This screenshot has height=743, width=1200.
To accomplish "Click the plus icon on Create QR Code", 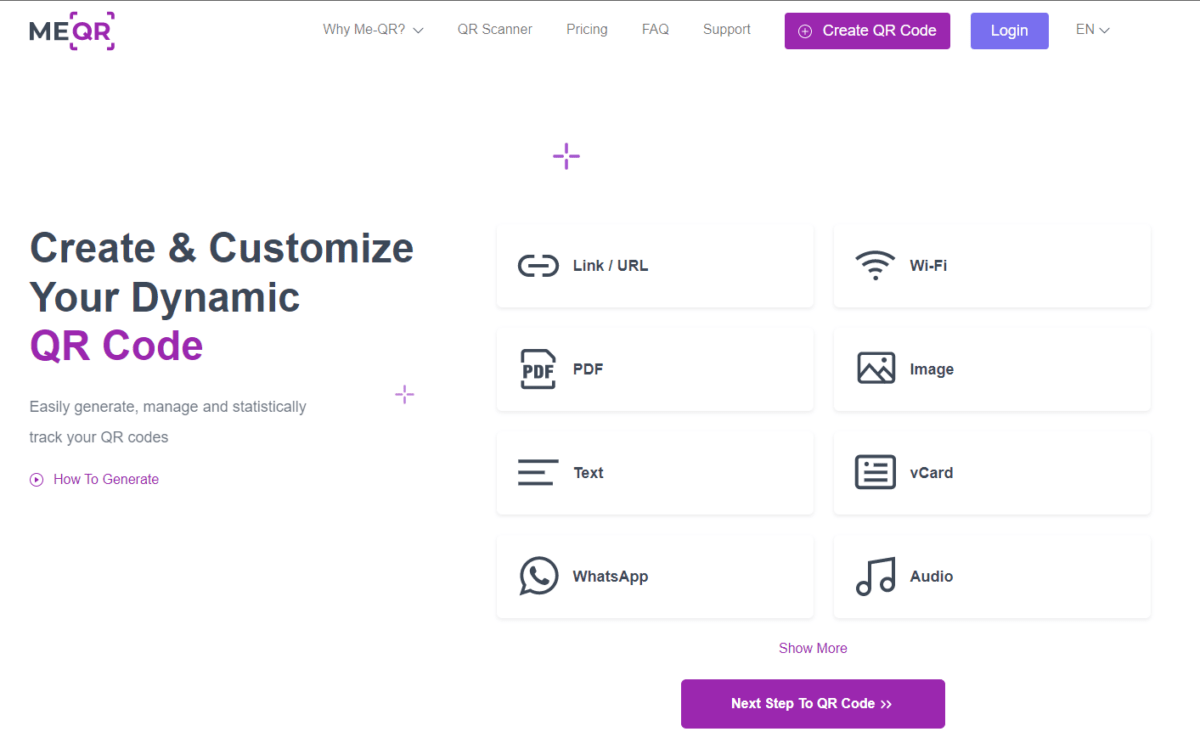I will click(805, 31).
